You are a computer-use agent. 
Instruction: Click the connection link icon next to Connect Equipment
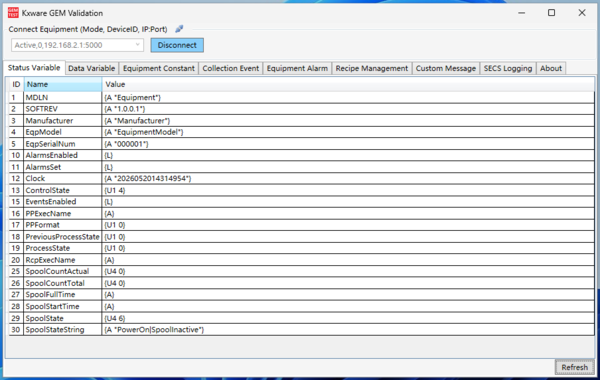click(x=179, y=29)
